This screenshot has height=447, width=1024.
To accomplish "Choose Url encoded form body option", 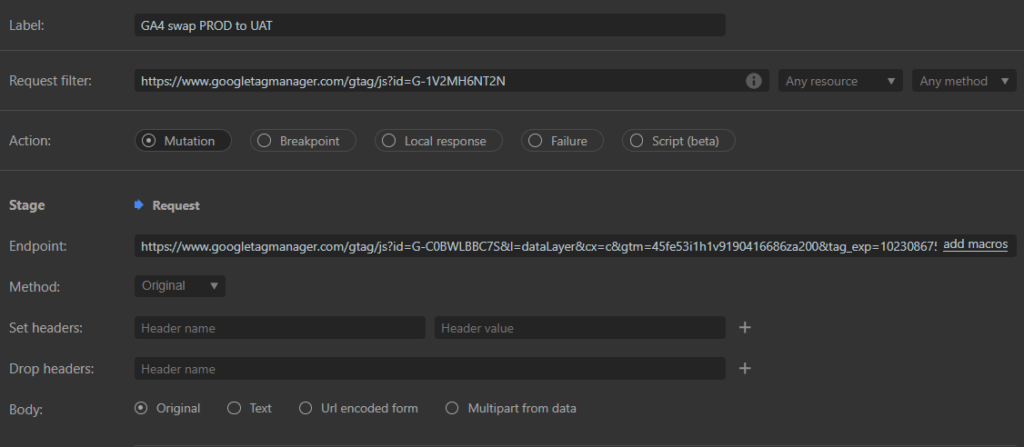I will coord(359,408).
